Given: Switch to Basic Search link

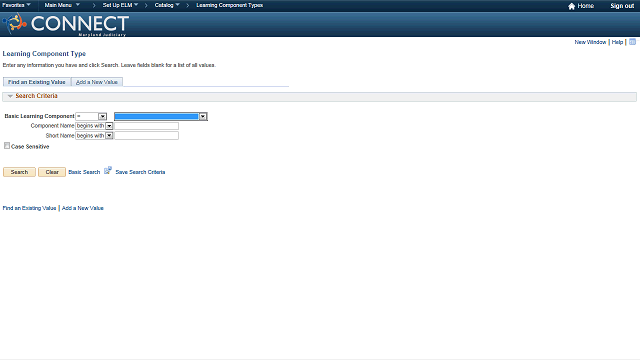Looking at the screenshot, I should pos(84,172).
